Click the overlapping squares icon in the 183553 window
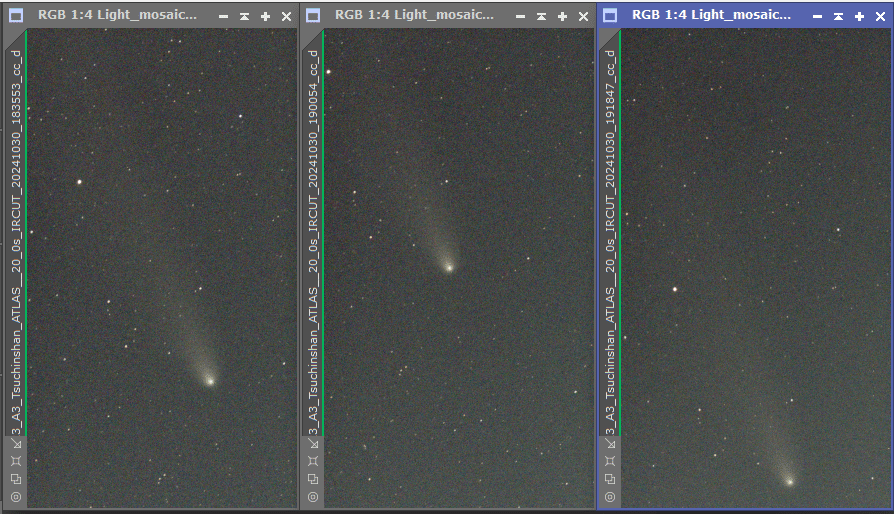 coord(16,479)
